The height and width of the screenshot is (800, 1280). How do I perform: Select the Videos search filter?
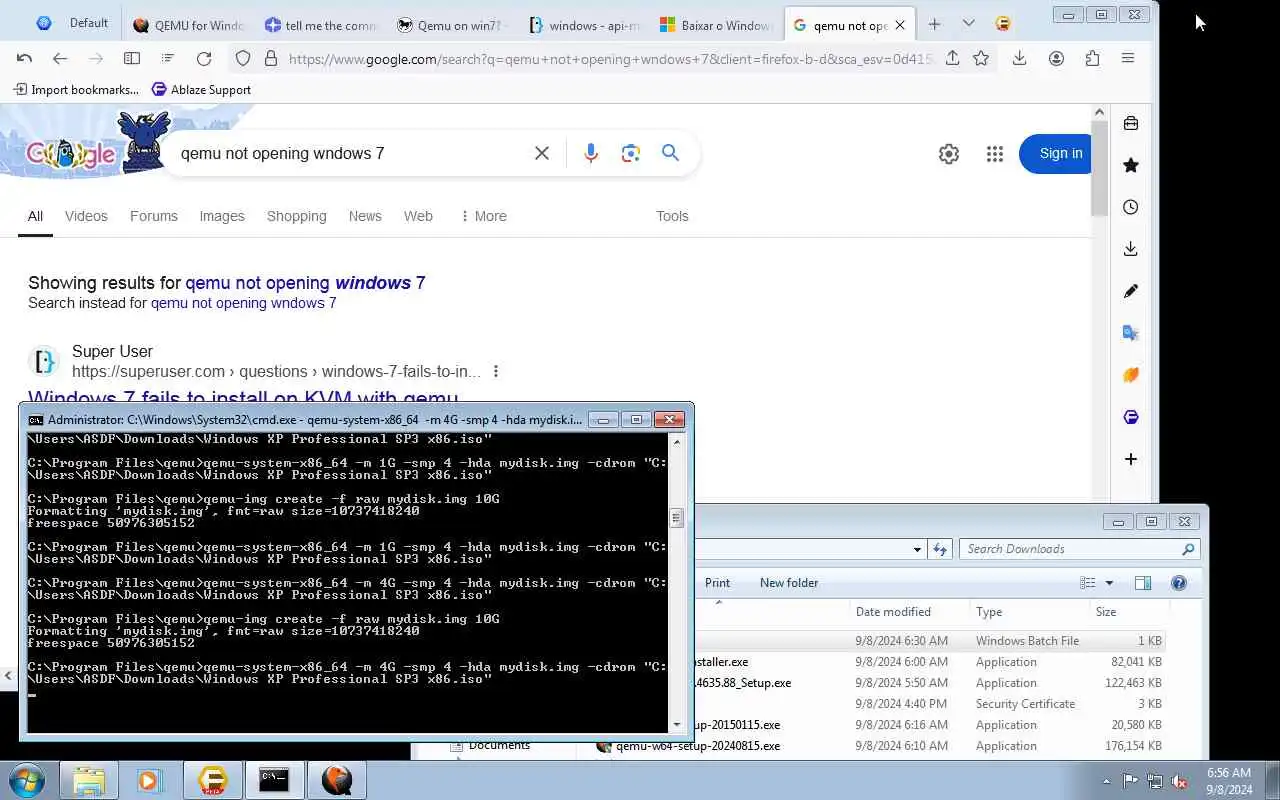tap(86, 216)
